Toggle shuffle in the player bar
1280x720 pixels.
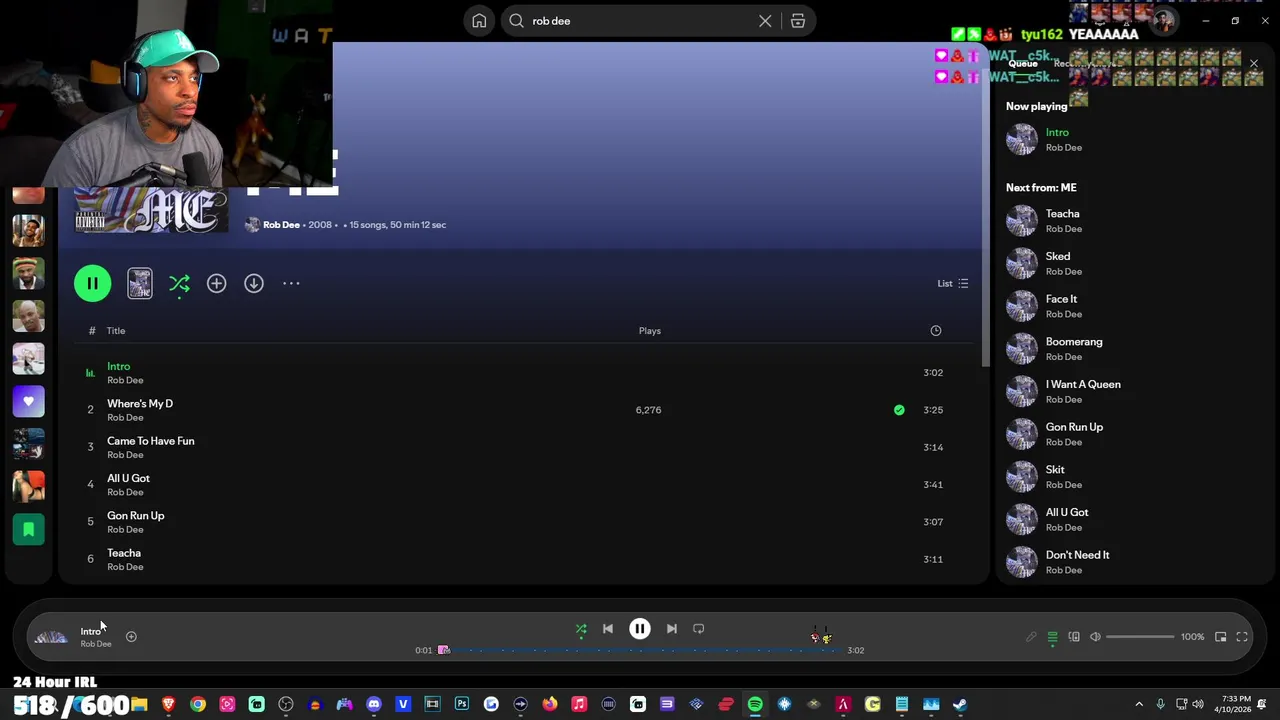tap(581, 629)
